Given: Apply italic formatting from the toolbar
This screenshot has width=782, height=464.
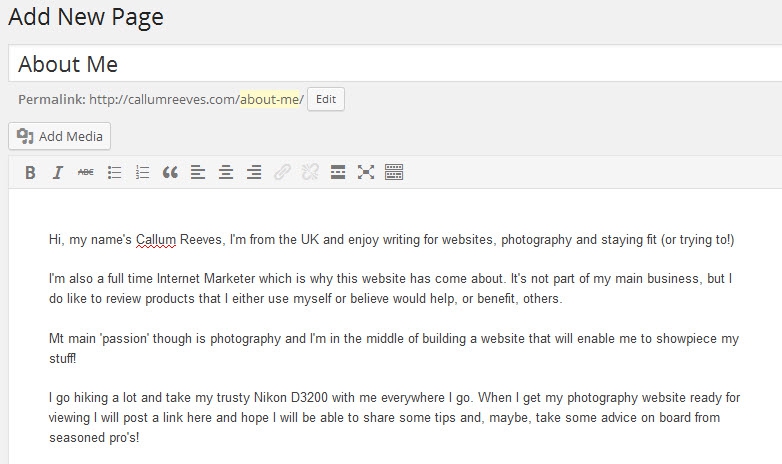Looking at the screenshot, I should [58, 173].
